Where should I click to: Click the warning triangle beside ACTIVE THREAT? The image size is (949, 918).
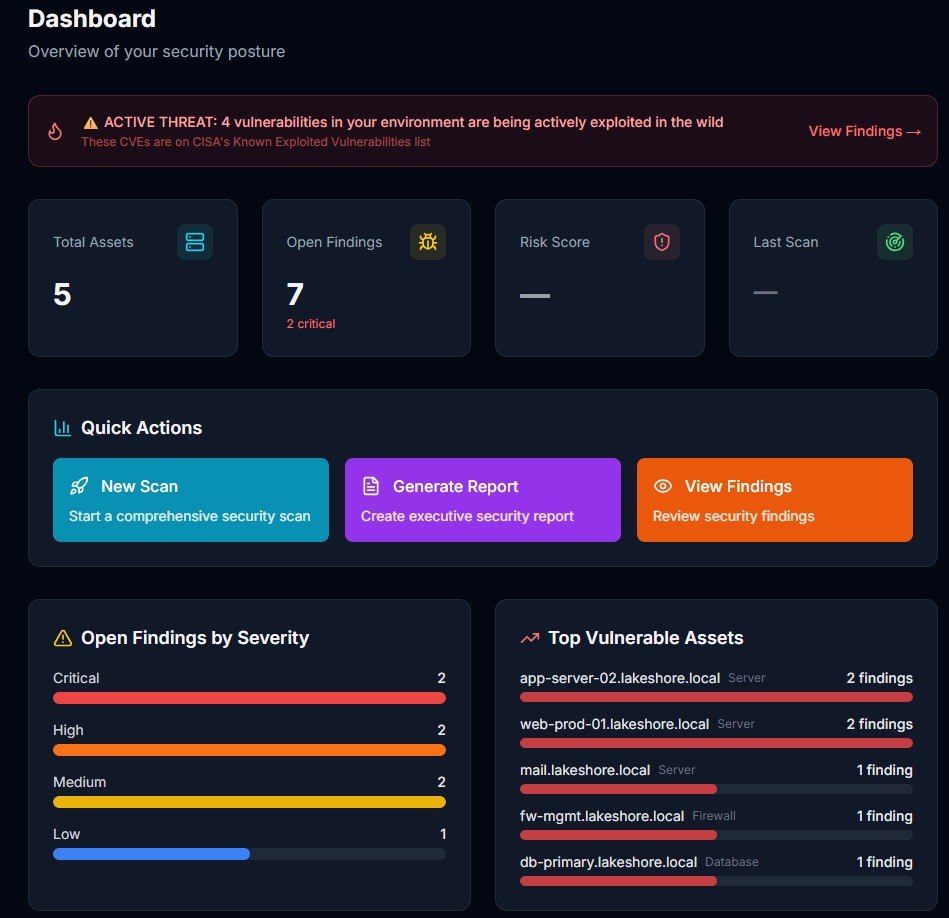[x=91, y=123]
